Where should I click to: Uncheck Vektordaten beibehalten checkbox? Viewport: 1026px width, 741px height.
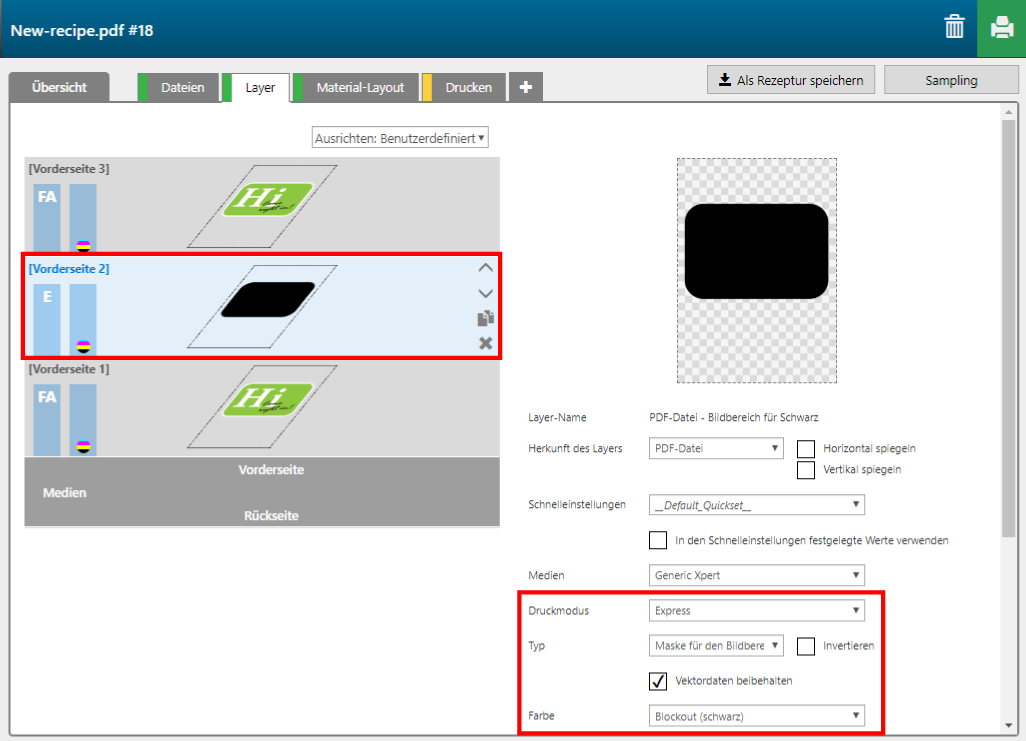pos(658,681)
